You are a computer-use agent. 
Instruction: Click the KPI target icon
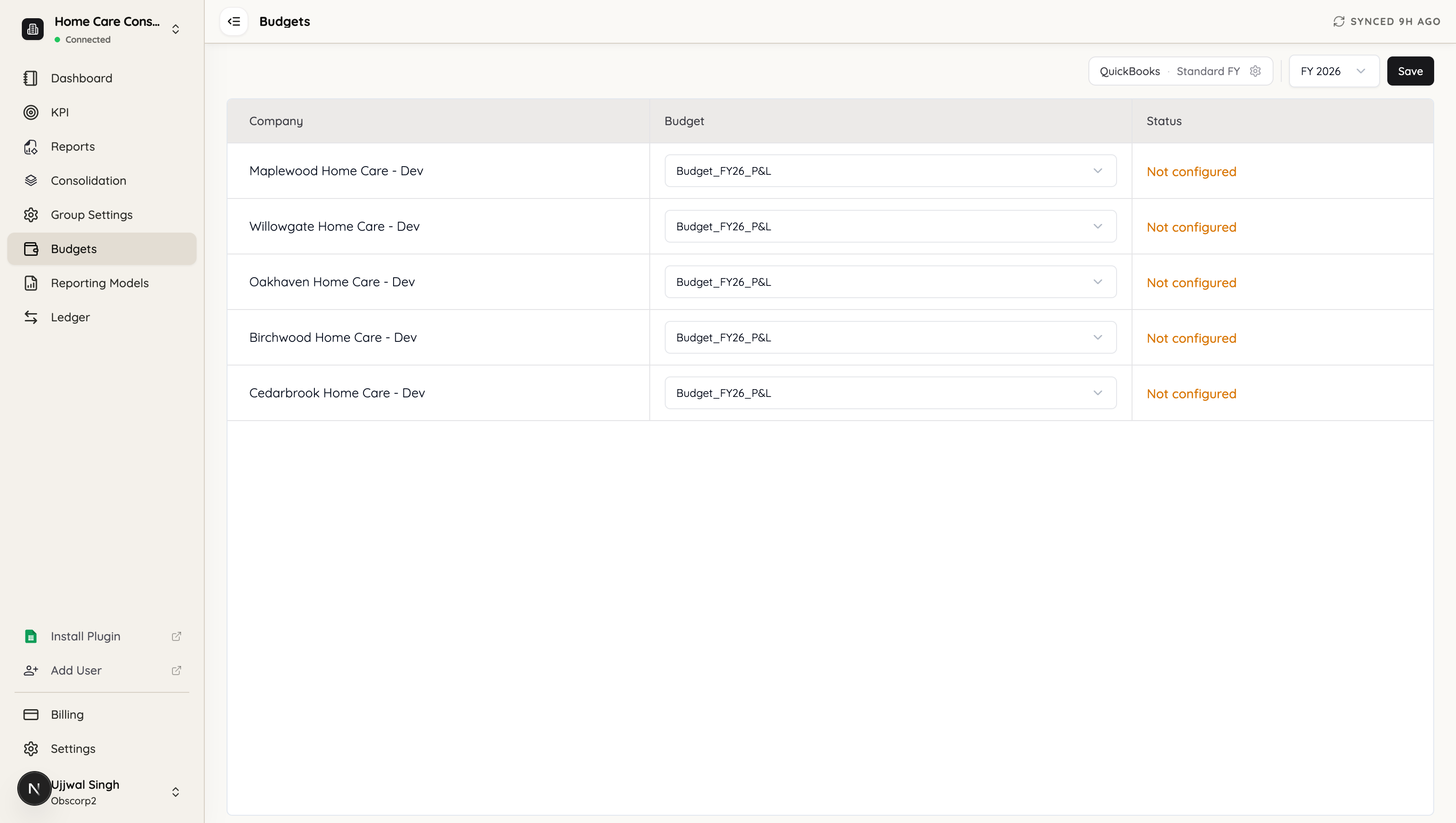click(x=30, y=112)
